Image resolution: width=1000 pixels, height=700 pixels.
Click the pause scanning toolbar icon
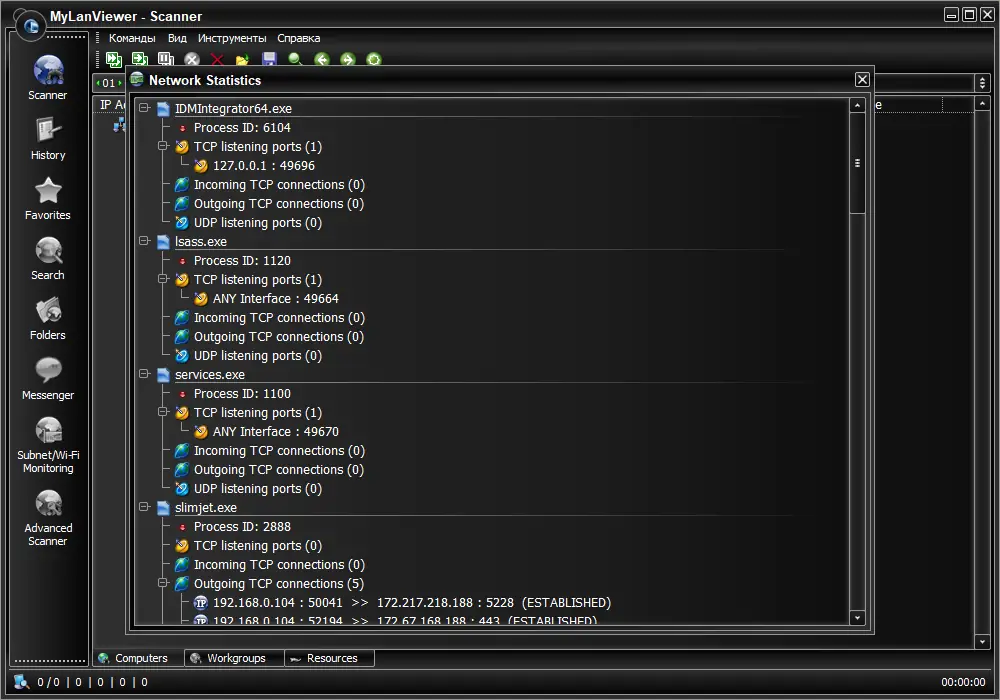[166, 59]
